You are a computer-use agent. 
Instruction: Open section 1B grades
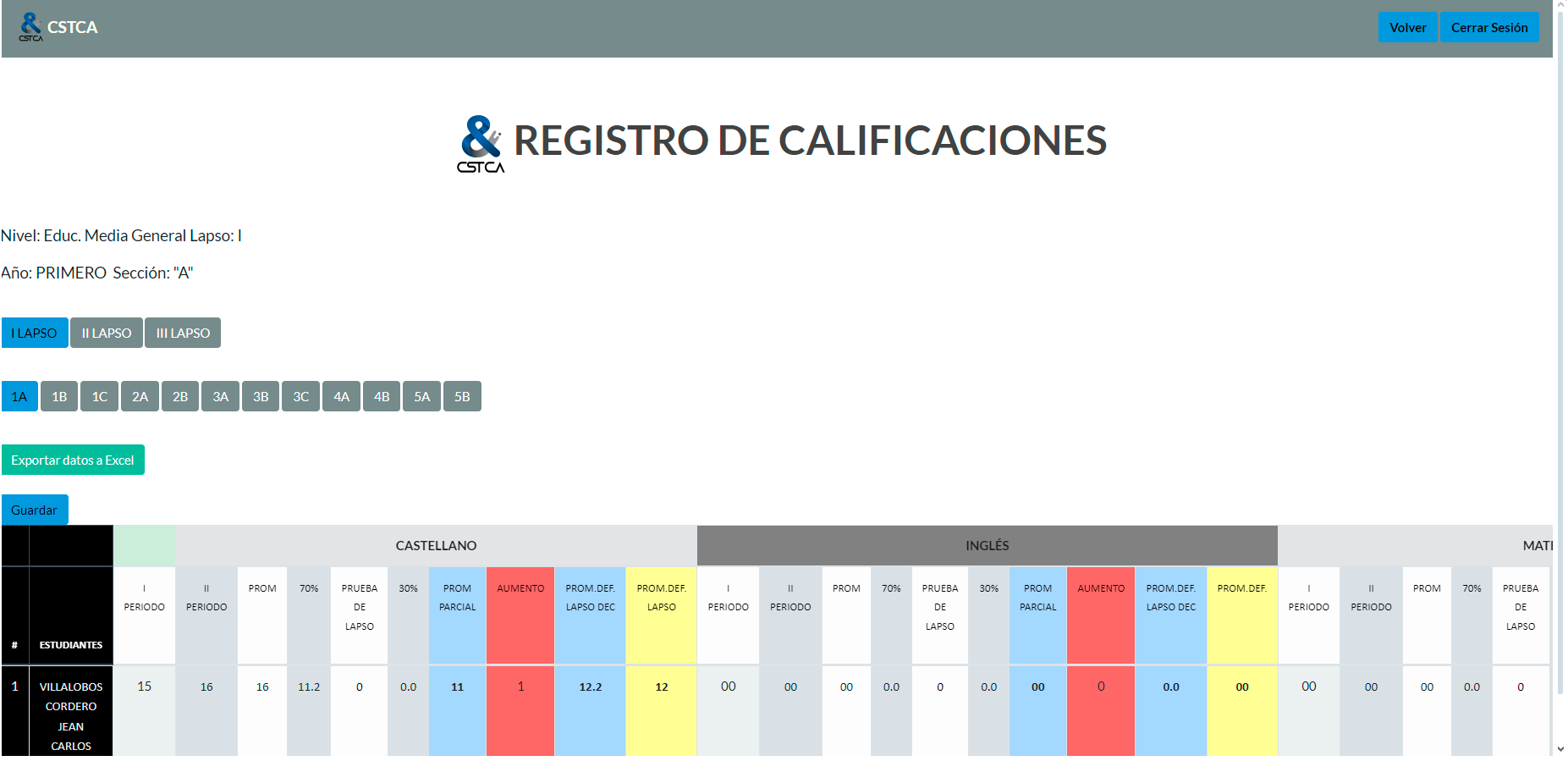coord(59,397)
